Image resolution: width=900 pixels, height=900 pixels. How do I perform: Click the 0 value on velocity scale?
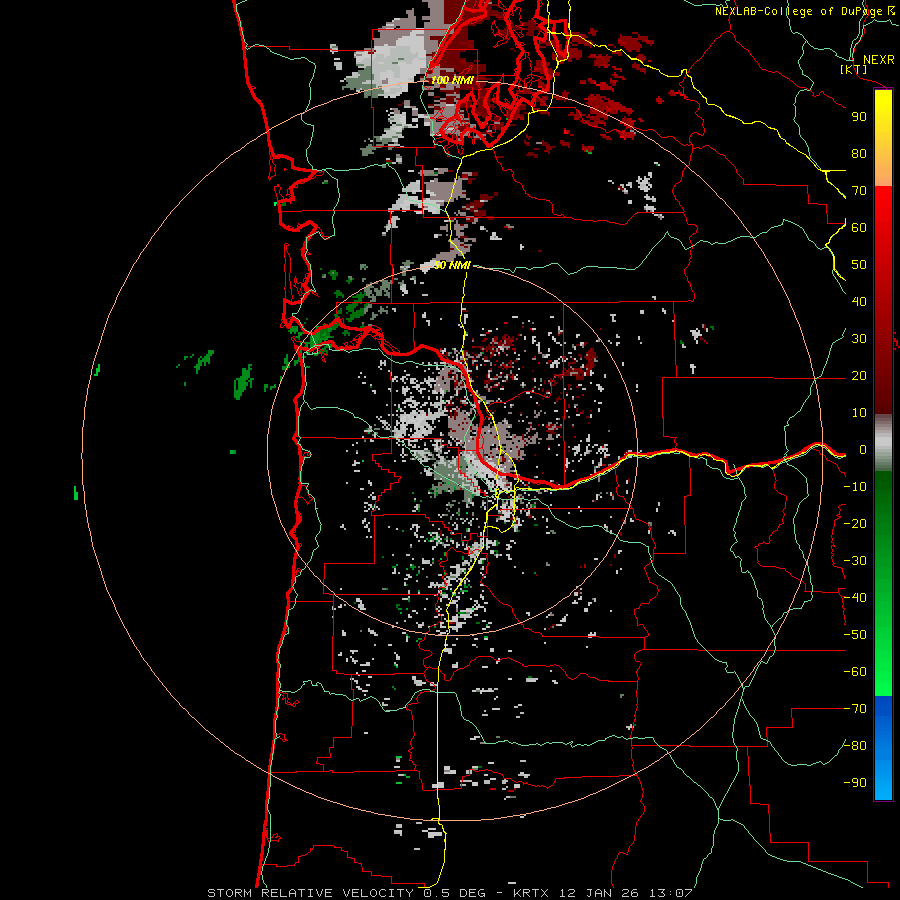pos(863,450)
